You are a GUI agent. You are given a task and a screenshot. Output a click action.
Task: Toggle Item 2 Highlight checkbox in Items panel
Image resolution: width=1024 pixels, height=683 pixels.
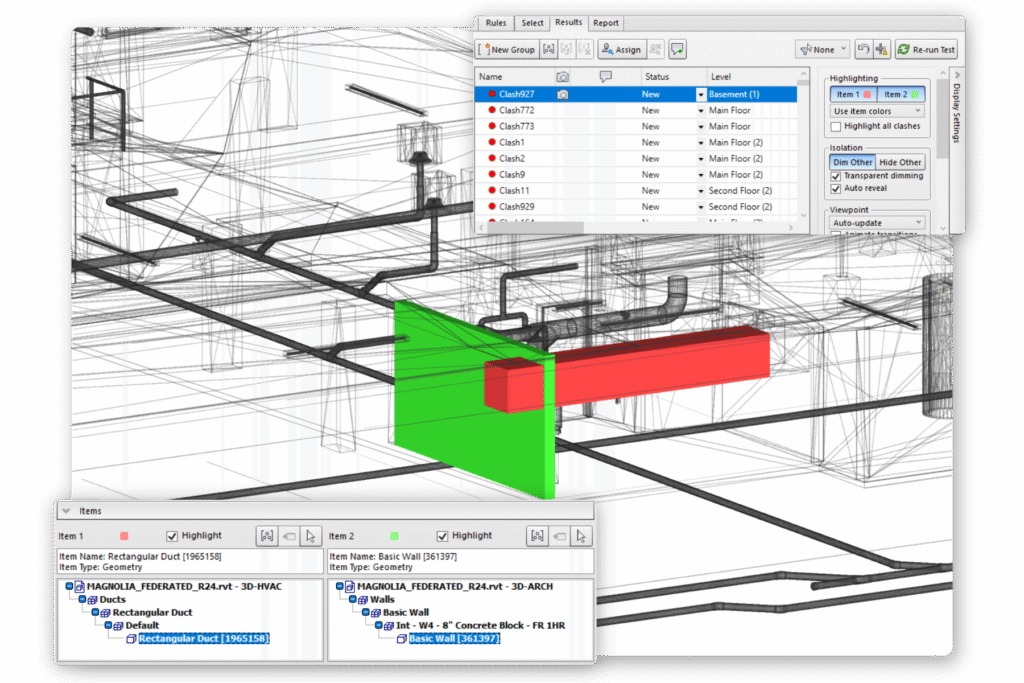point(442,536)
